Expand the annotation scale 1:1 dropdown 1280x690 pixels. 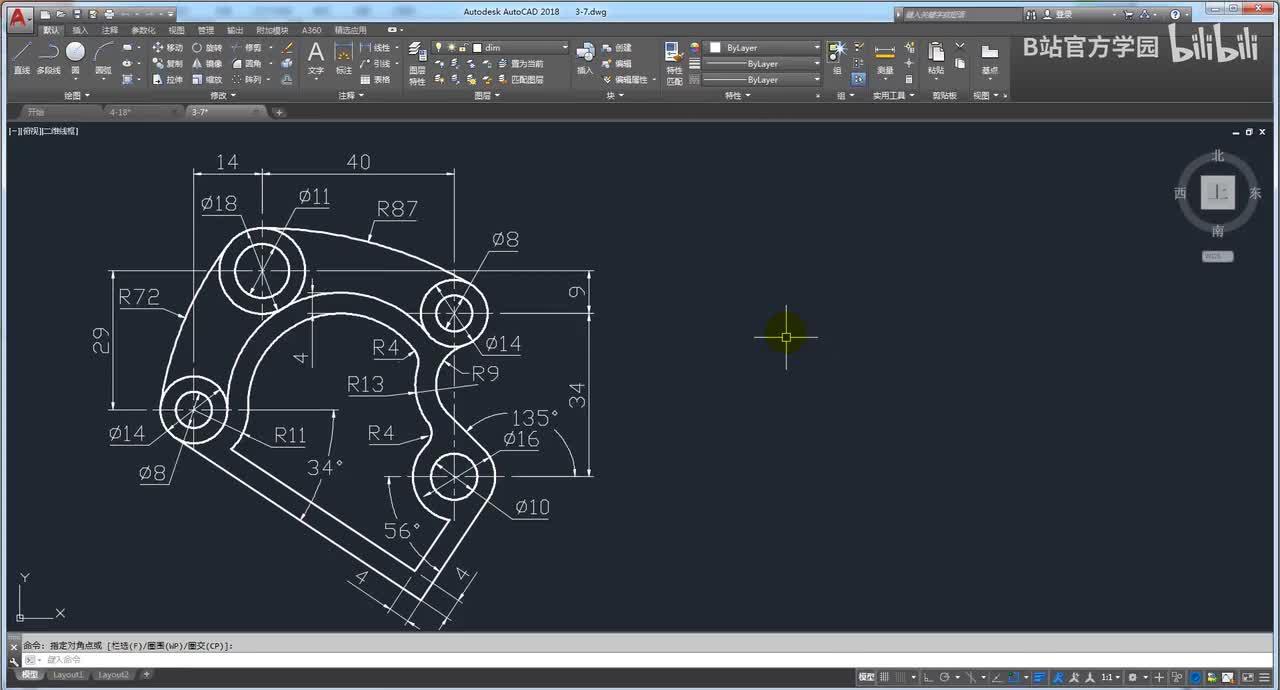point(1111,677)
